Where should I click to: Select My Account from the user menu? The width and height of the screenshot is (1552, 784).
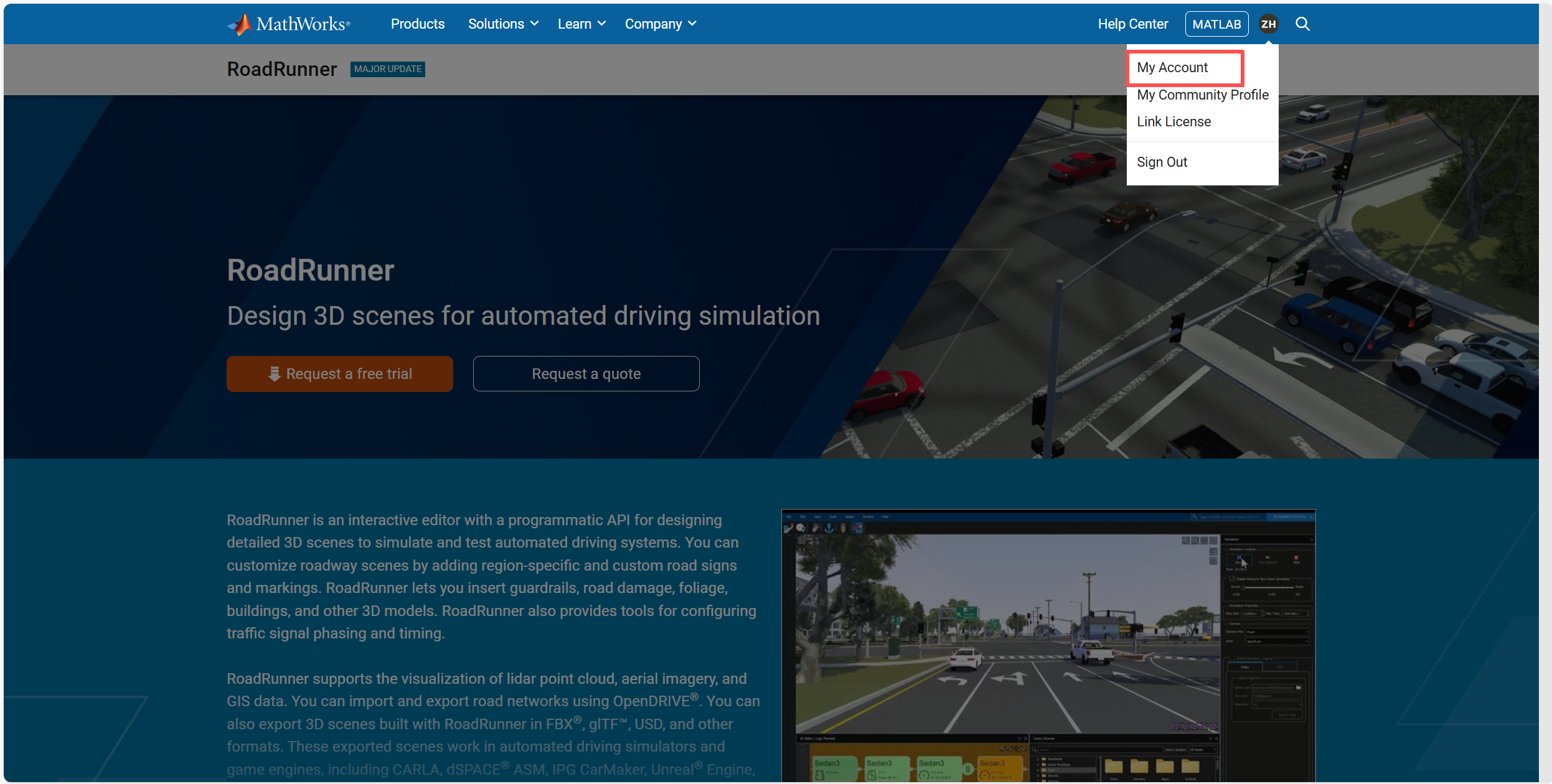point(1172,67)
